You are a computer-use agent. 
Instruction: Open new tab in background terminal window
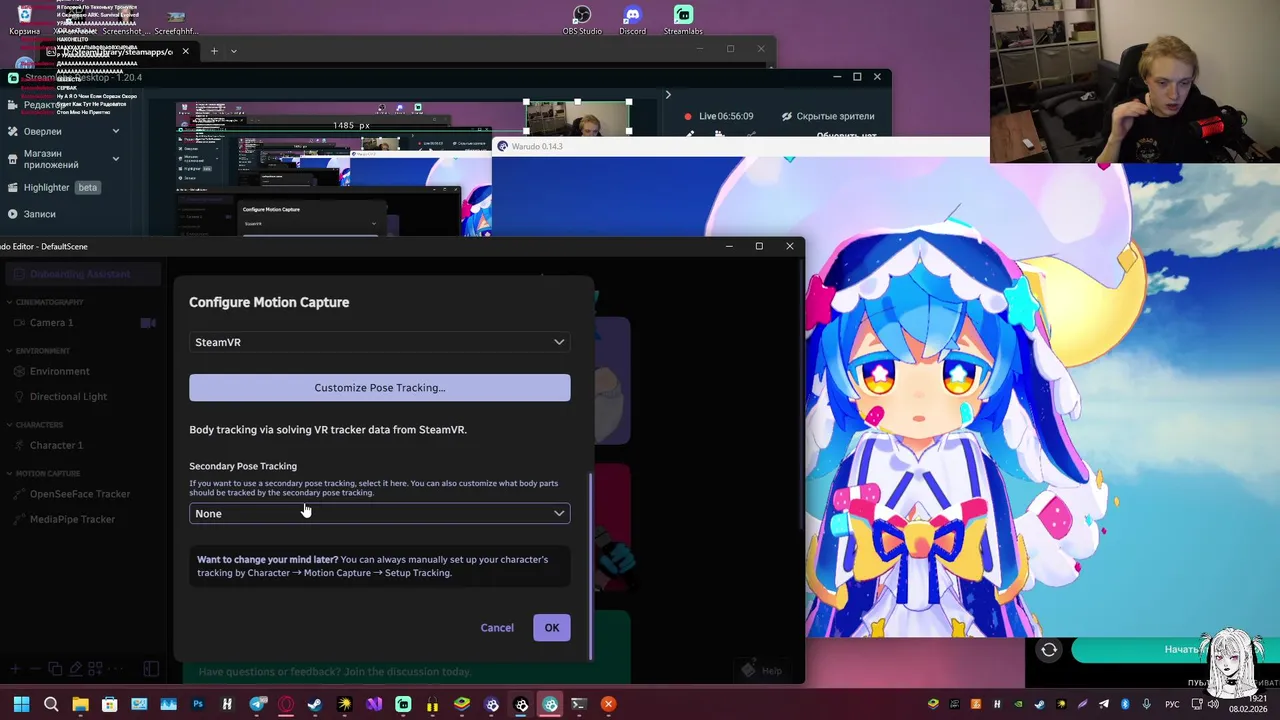coord(213,51)
